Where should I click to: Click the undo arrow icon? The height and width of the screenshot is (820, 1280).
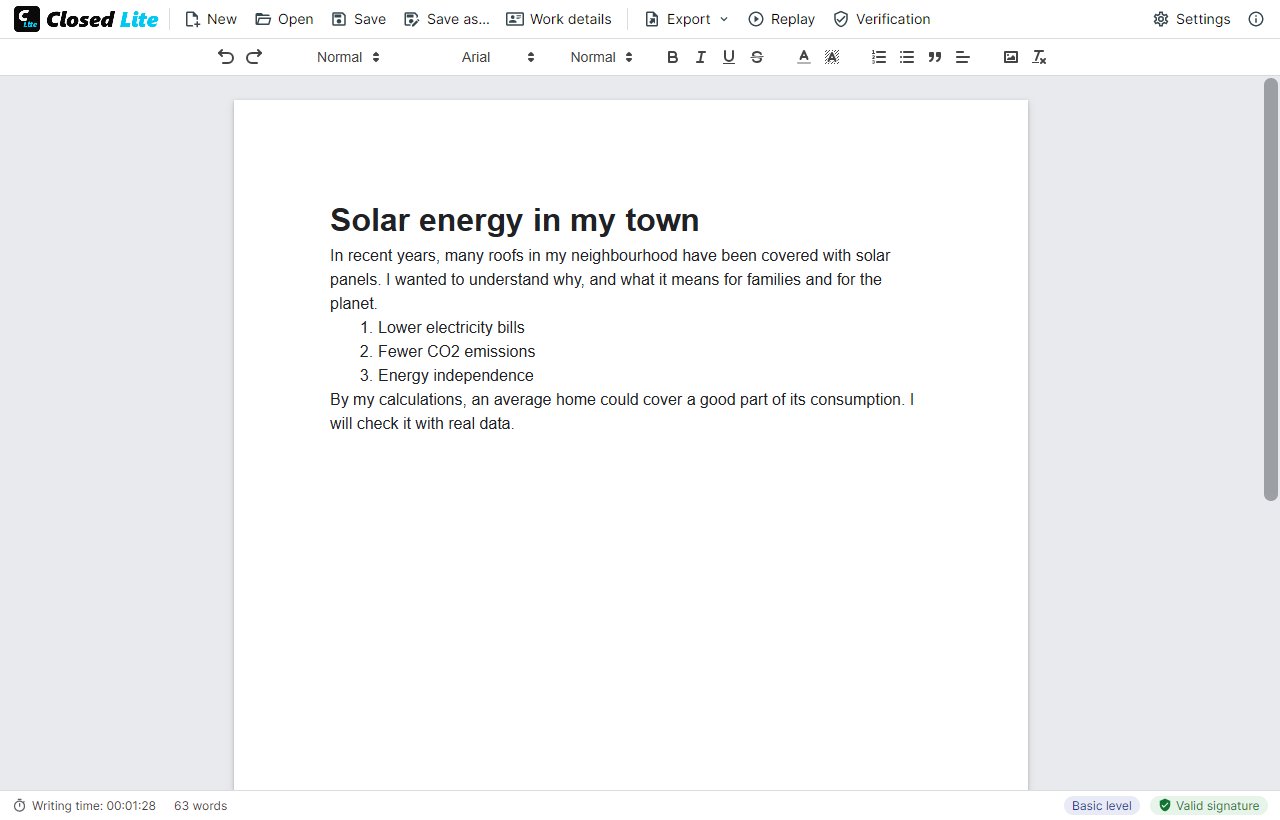pos(226,57)
